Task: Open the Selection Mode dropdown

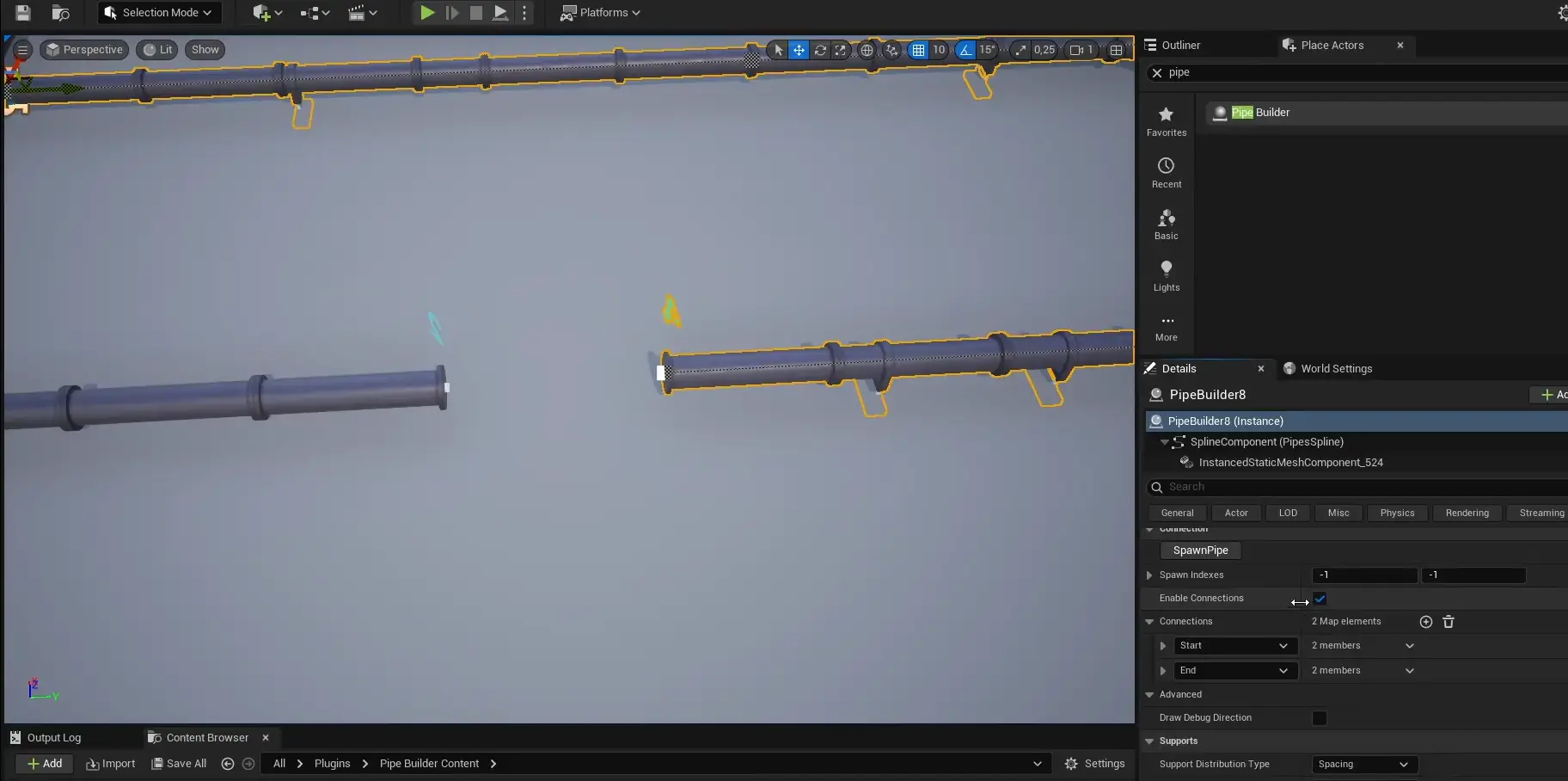Action: coord(159,13)
